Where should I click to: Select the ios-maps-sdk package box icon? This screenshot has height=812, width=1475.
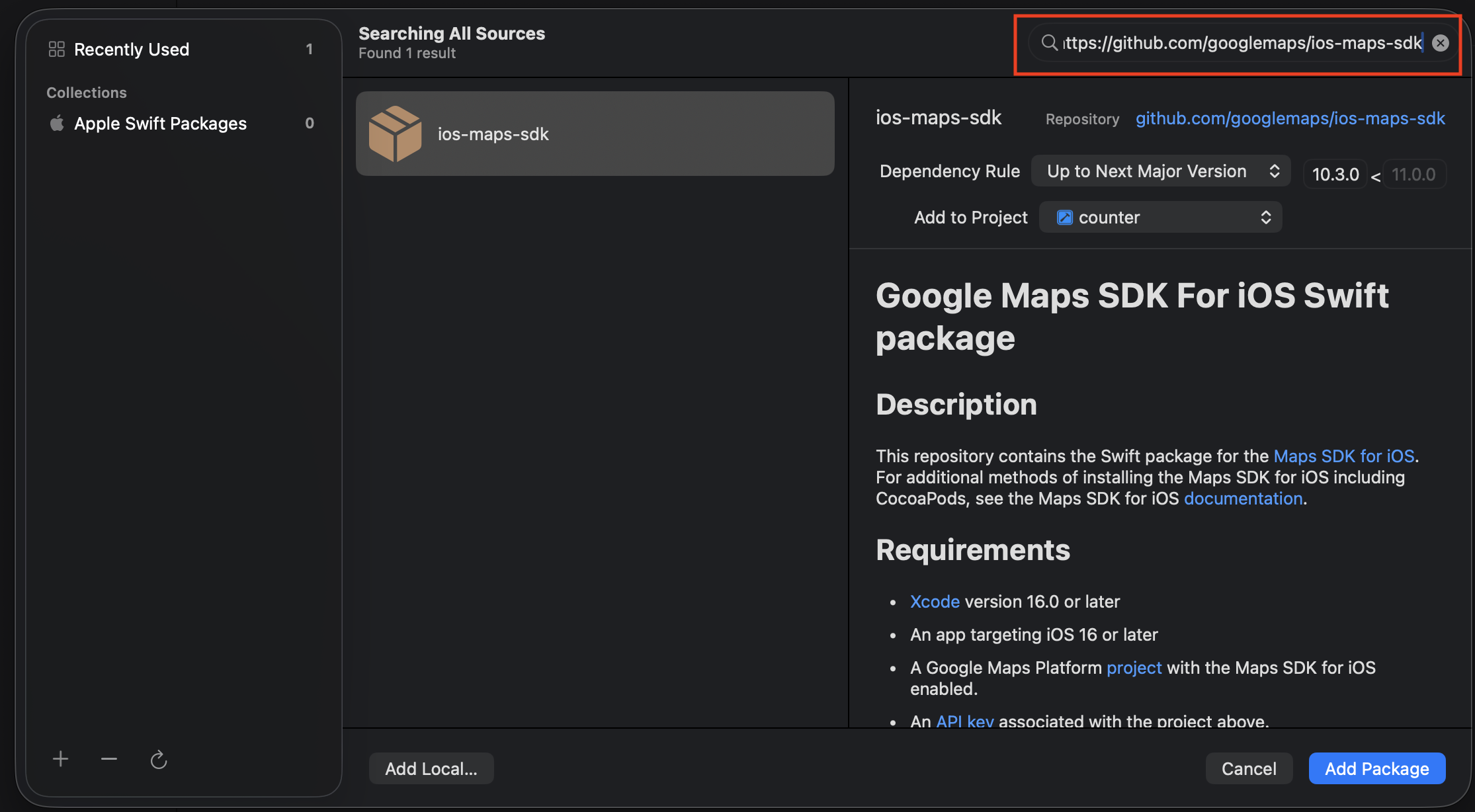pos(396,133)
